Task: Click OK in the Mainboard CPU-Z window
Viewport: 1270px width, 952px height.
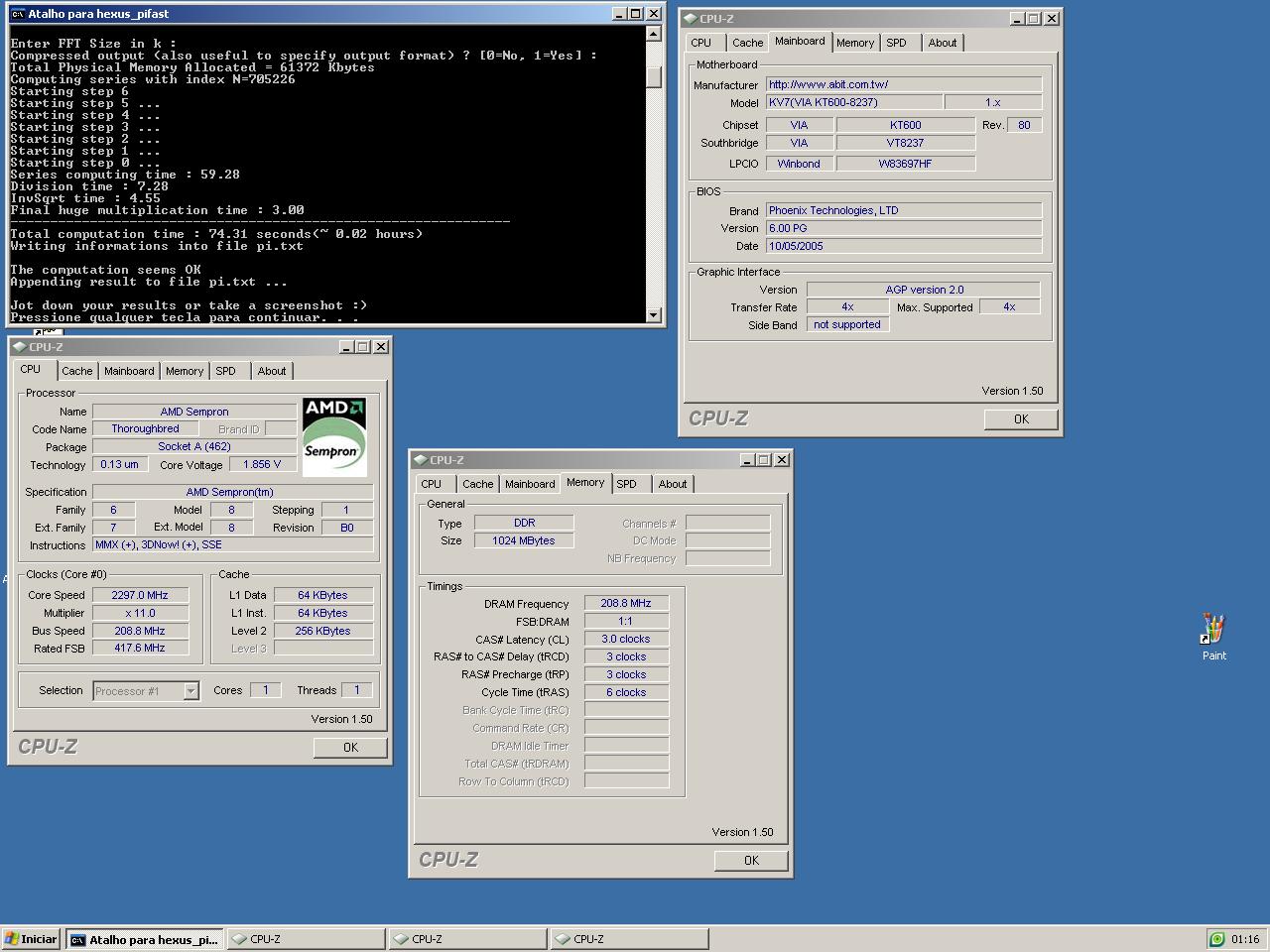Action: click(x=1021, y=419)
